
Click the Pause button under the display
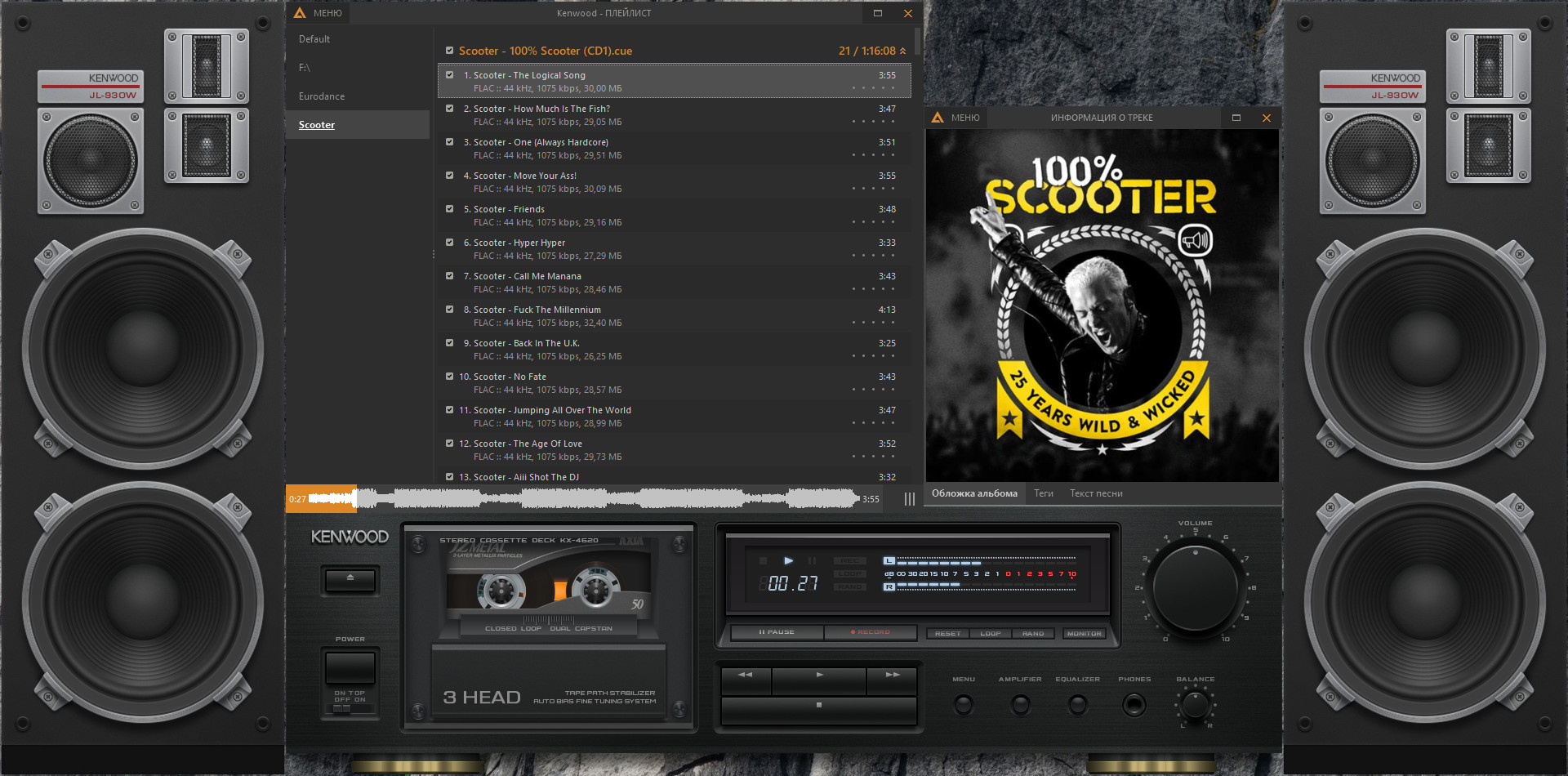coord(777,632)
